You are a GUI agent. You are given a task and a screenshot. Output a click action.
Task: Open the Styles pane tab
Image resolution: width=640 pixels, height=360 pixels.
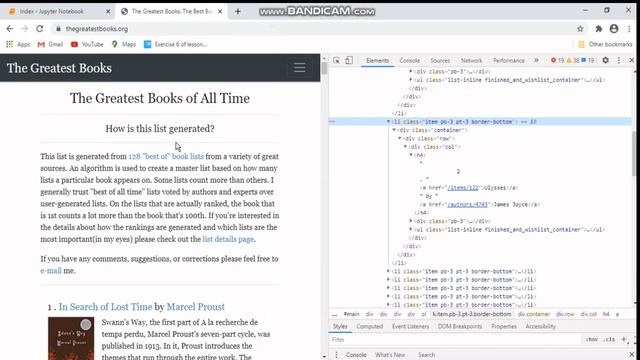pos(340,327)
